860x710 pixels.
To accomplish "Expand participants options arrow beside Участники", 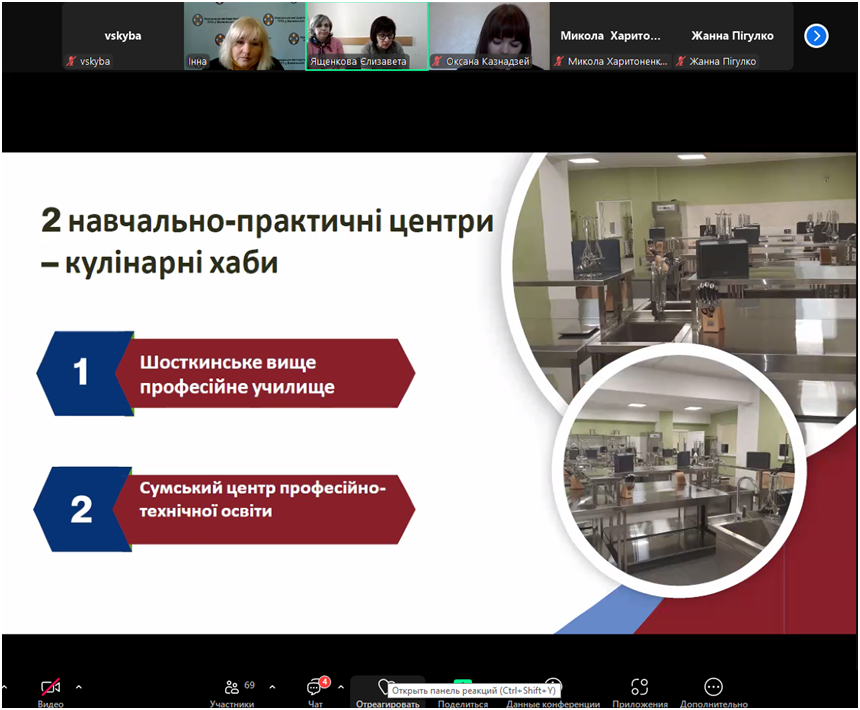I will (x=273, y=687).
